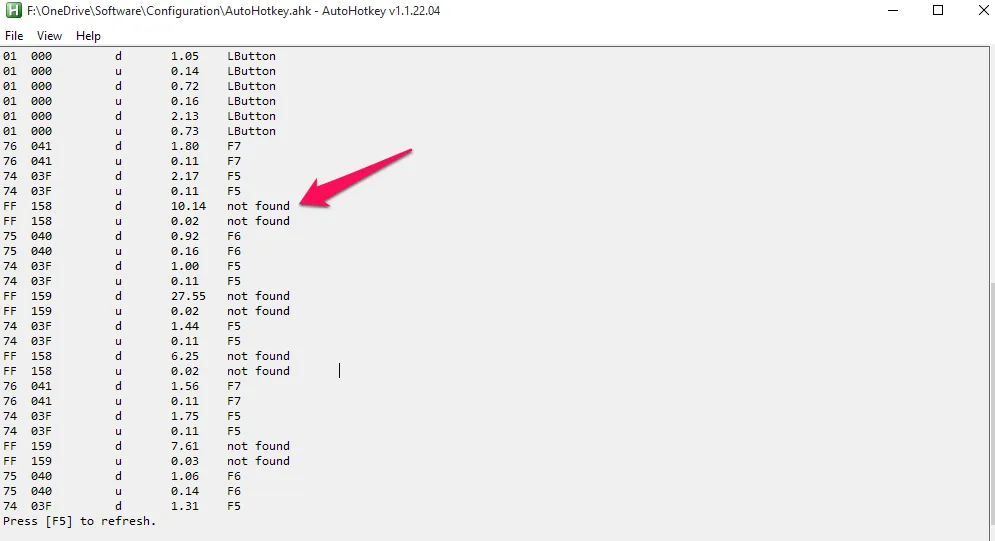Click the elapsed value 7.61
Viewport: 995px width, 541px height.
[185, 446]
